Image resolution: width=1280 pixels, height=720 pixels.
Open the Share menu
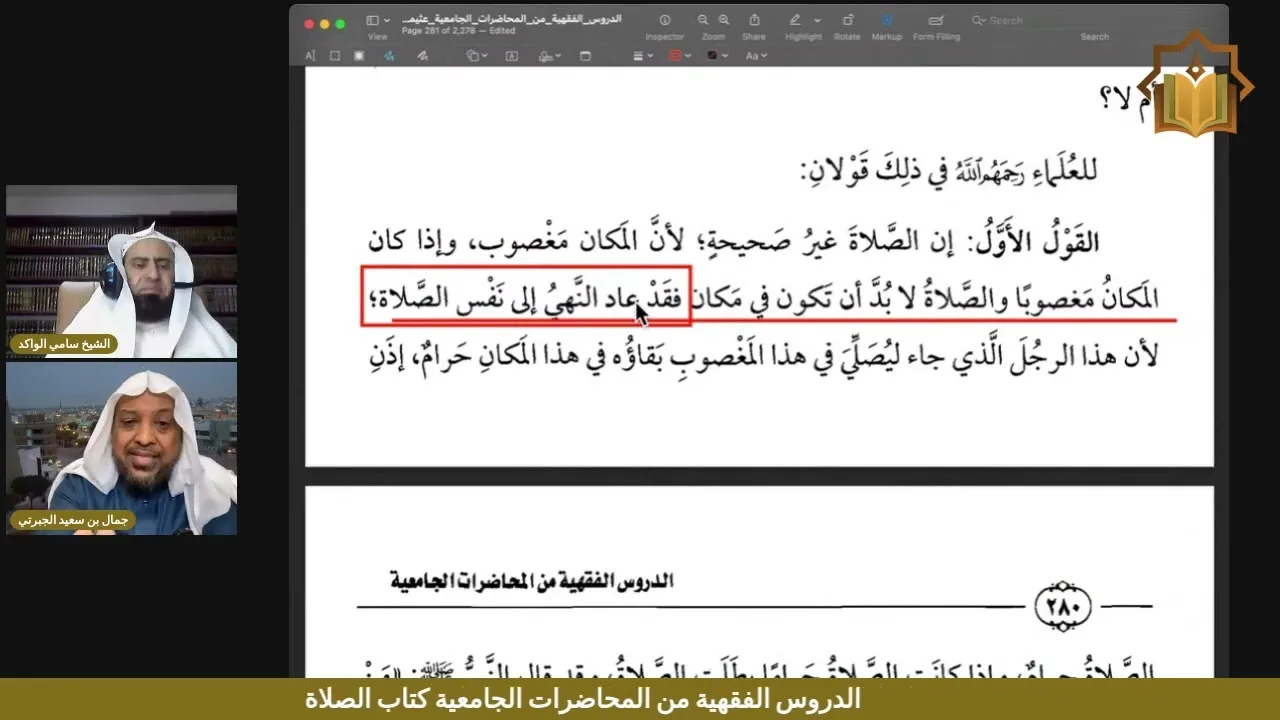(x=754, y=20)
